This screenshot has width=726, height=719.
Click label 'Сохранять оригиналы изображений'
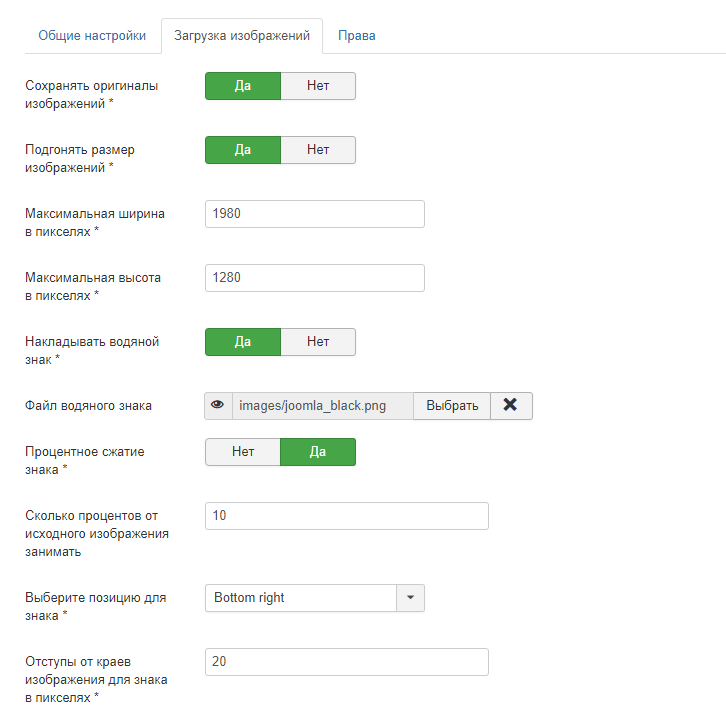point(92,94)
